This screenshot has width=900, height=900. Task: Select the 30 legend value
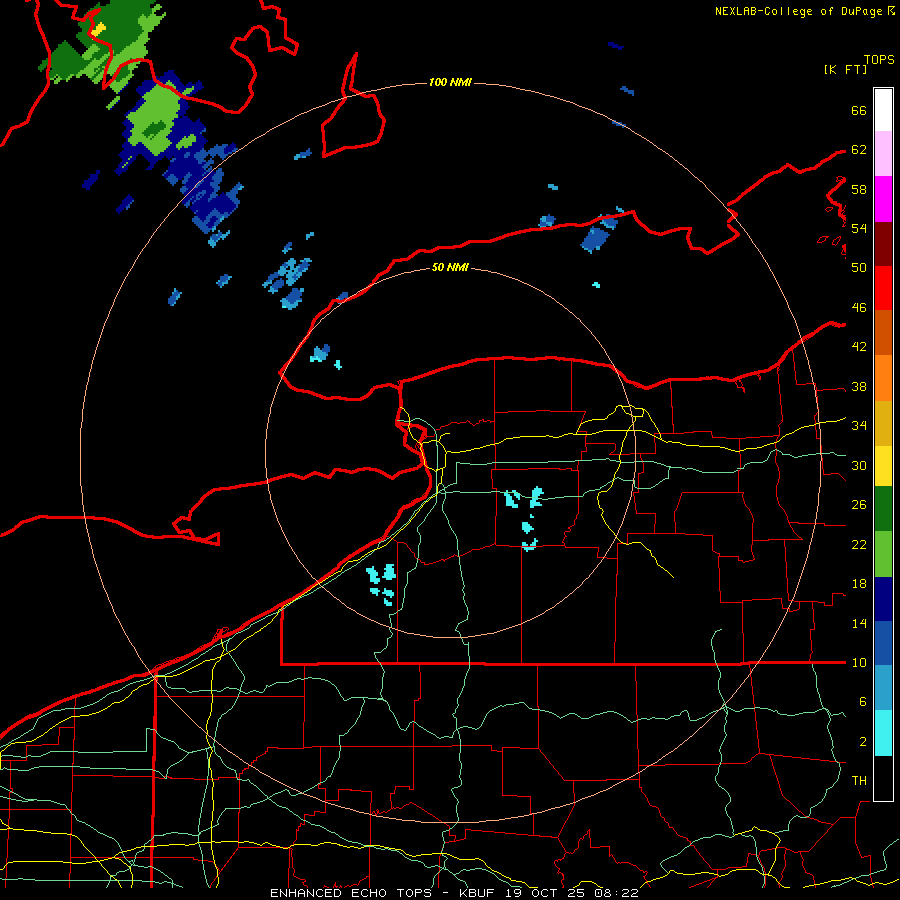859,465
